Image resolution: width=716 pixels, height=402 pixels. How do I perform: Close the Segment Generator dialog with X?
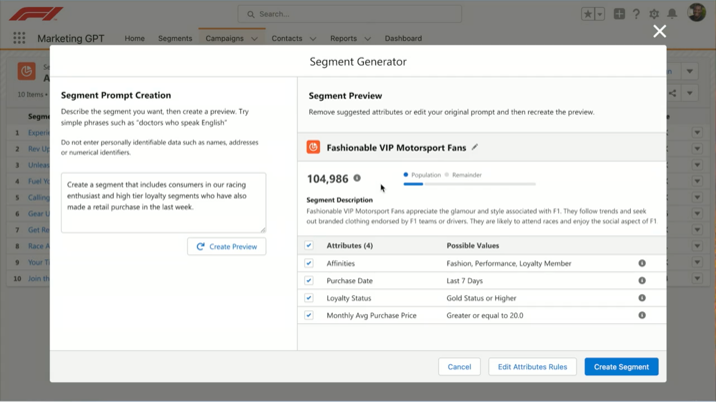tap(659, 31)
